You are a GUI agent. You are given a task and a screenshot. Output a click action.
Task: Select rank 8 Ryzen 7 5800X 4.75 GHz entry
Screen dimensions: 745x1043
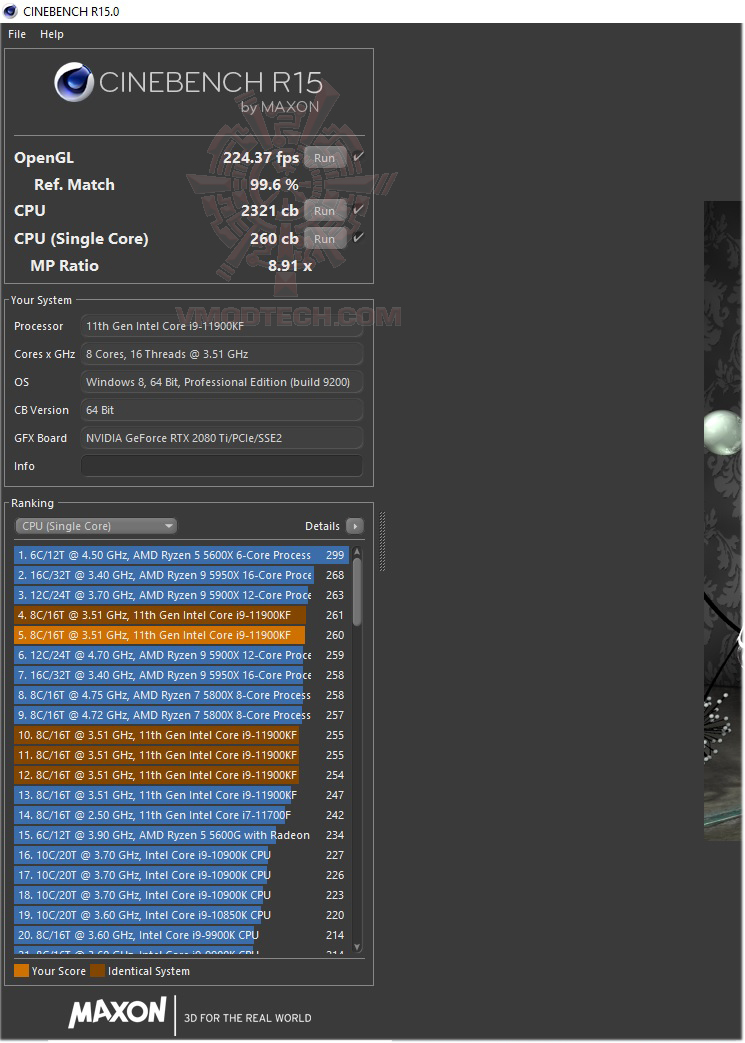181,694
